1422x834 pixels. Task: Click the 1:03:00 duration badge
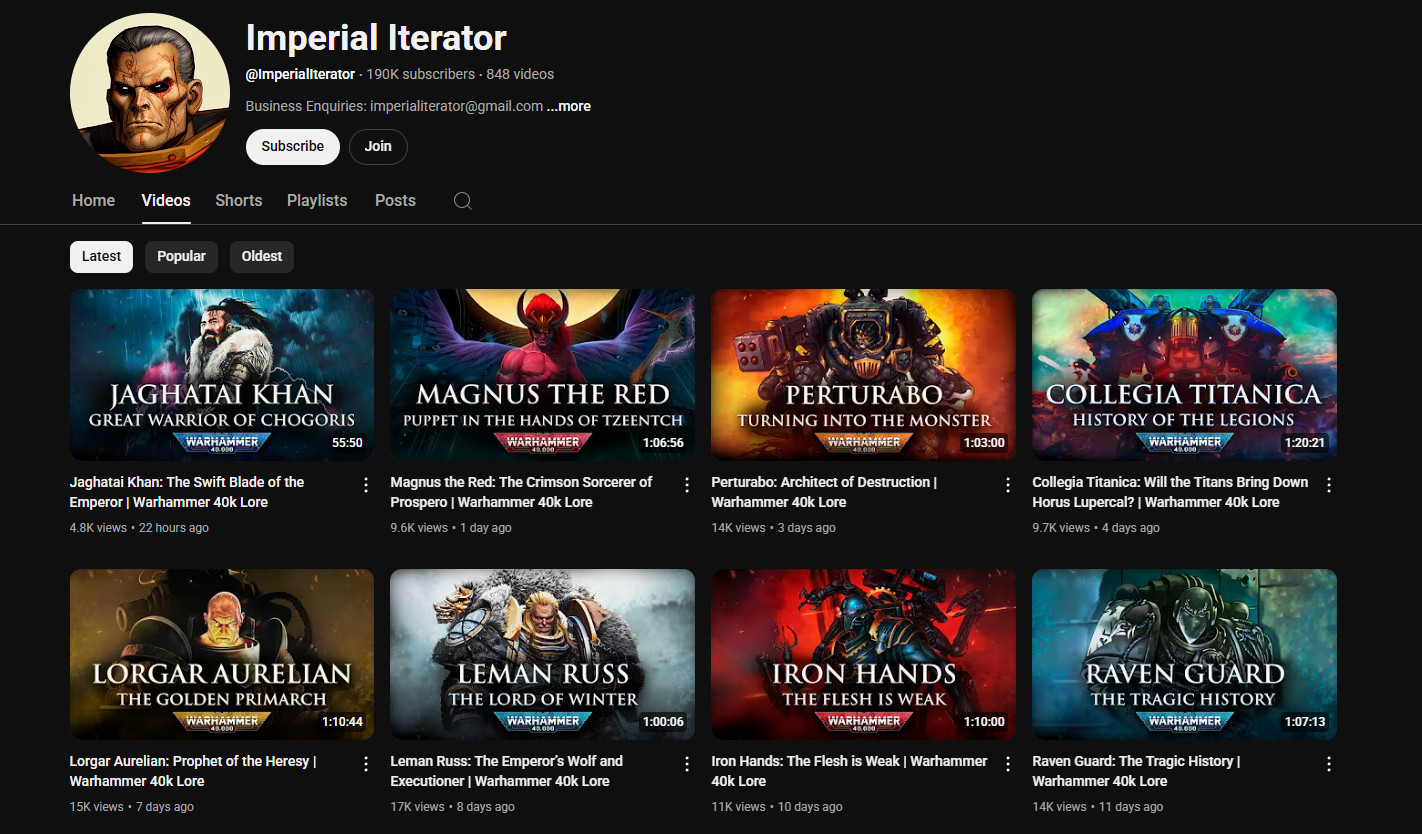coord(984,443)
